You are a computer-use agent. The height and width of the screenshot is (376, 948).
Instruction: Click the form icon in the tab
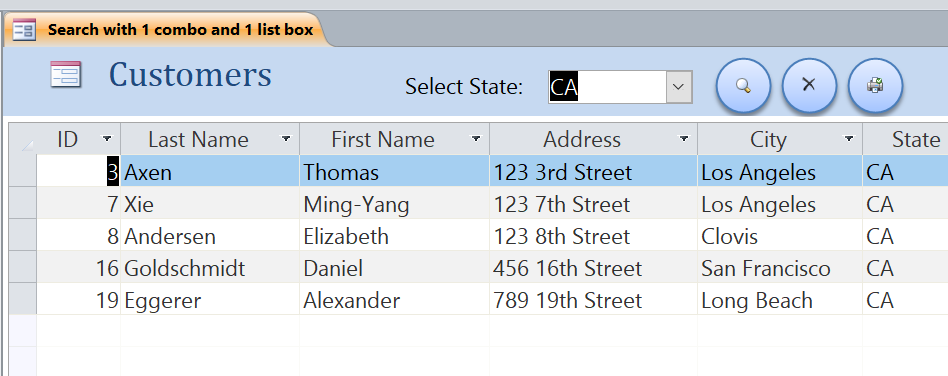click(x=25, y=30)
